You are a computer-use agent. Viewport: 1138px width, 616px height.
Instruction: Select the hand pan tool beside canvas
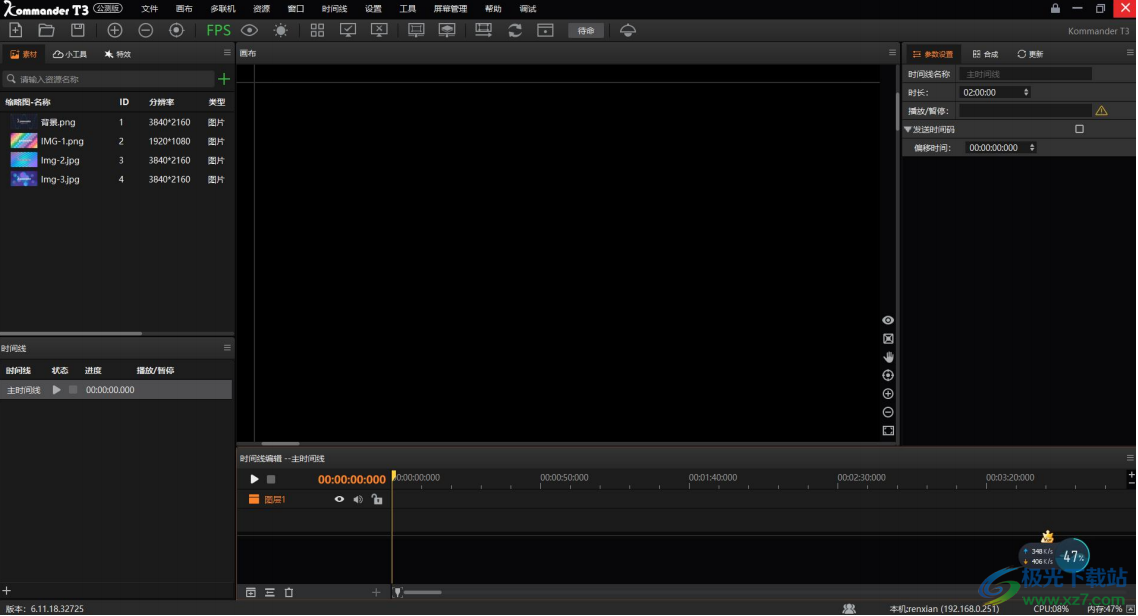tap(888, 357)
